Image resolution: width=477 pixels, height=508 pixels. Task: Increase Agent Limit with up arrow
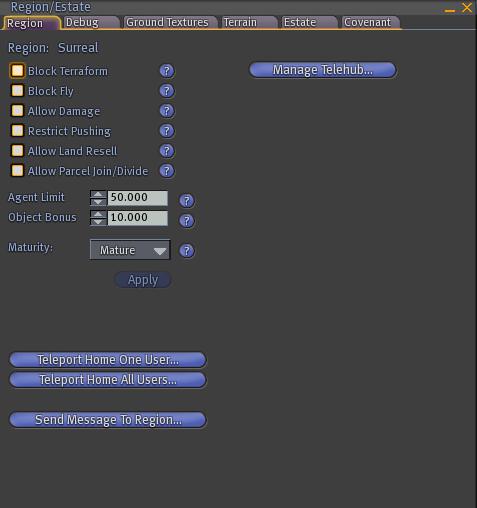(98, 194)
